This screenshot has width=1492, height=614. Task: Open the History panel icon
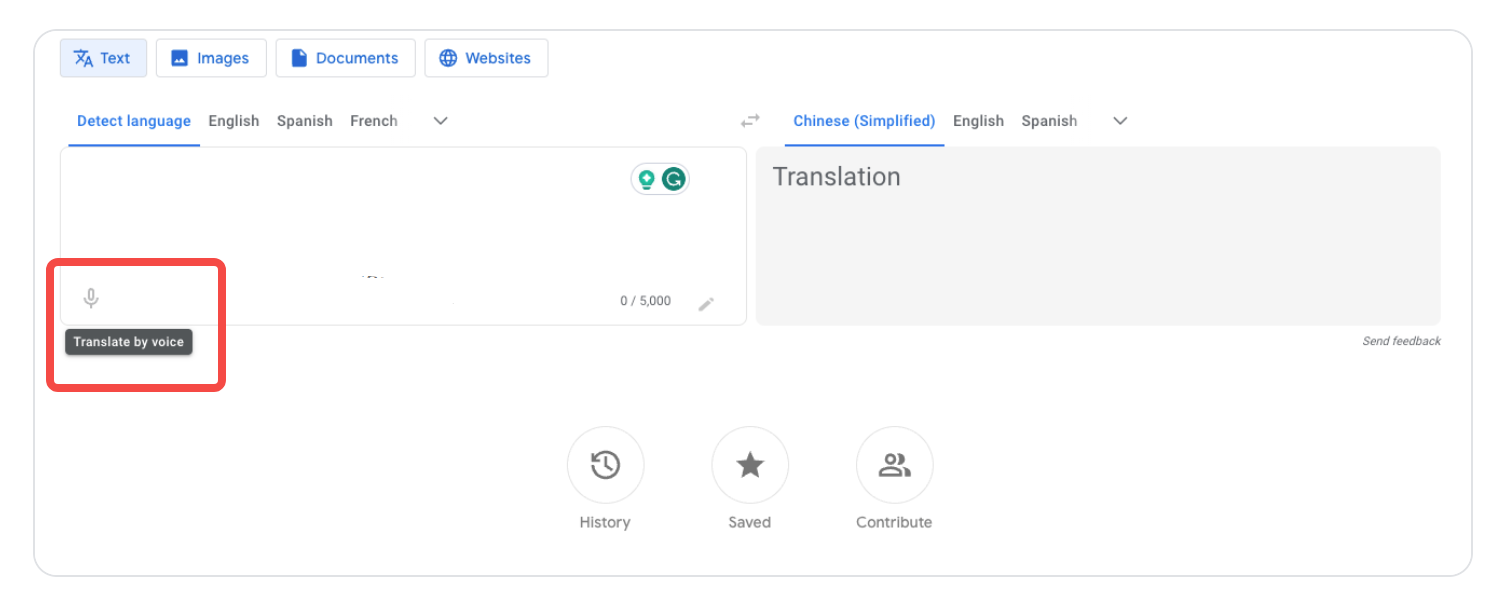click(x=605, y=464)
